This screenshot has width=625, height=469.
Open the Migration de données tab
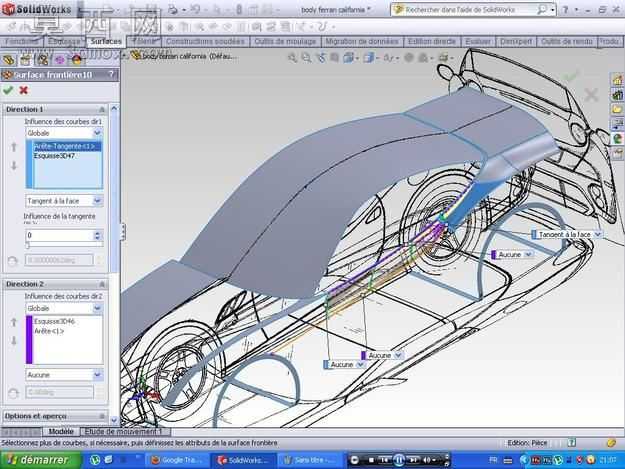[362, 41]
